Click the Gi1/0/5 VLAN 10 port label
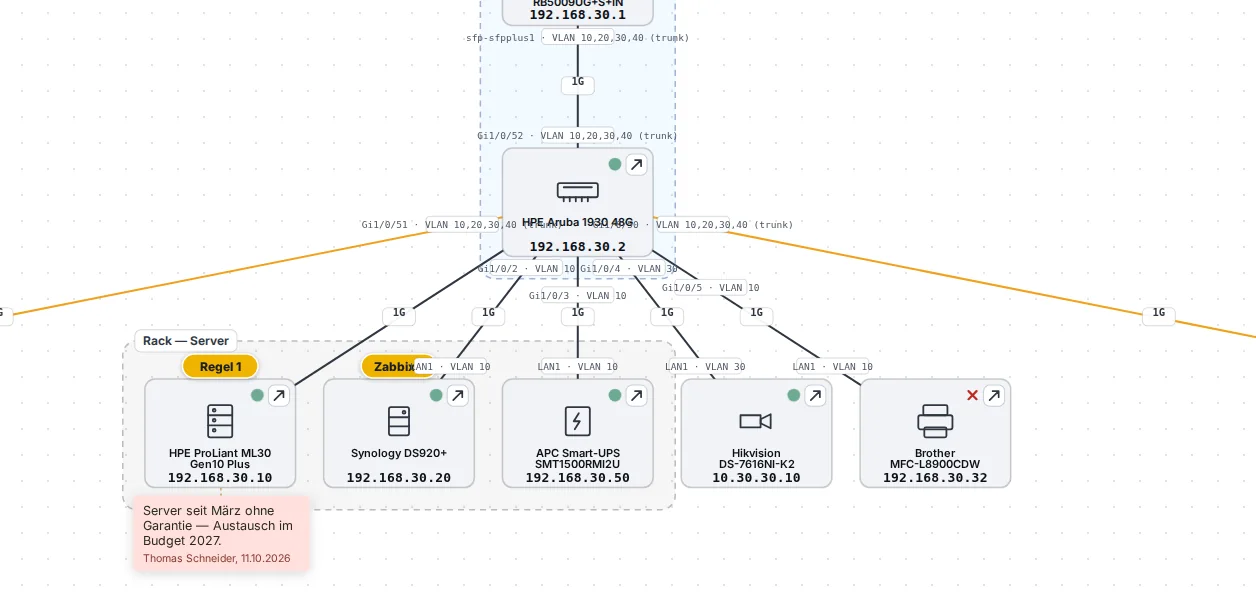The height and width of the screenshot is (598, 1256). tap(710, 288)
